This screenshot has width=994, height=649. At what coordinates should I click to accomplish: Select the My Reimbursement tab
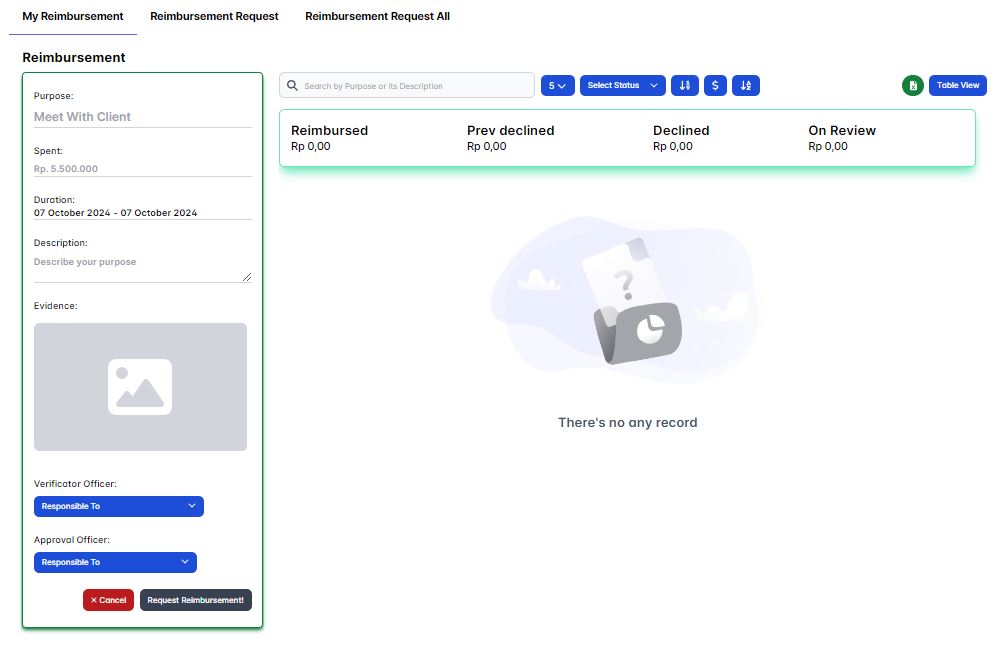[73, 17]
